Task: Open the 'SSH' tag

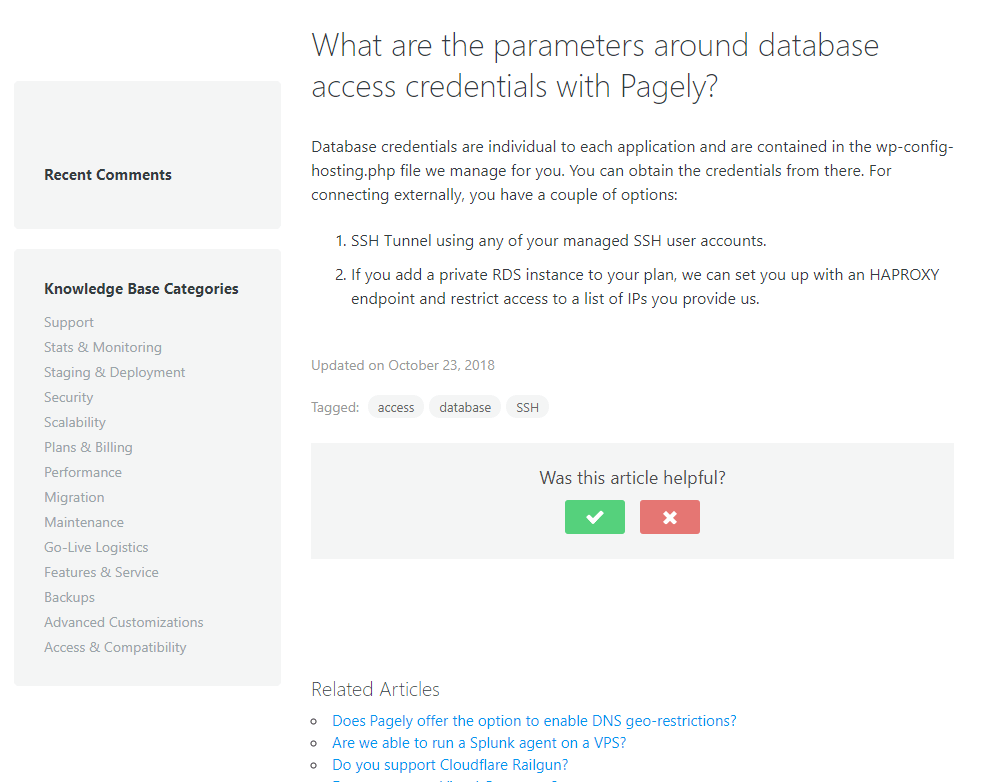Action: [x=527, y=407]
